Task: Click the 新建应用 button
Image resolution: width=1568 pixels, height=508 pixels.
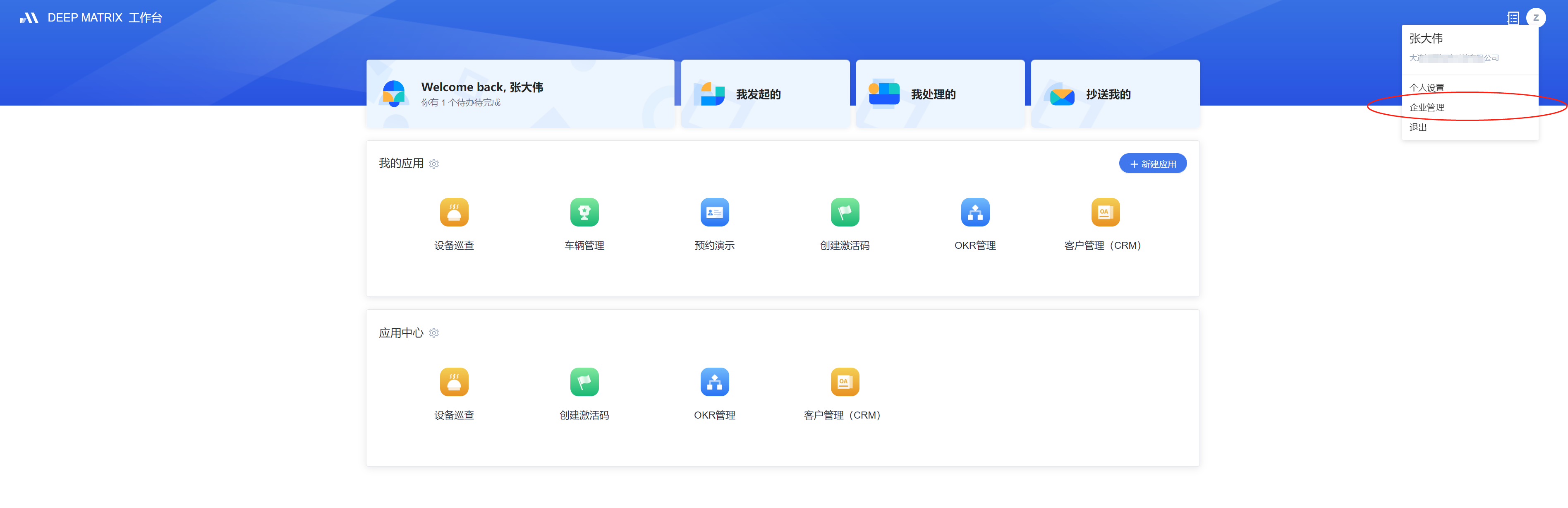Action: (x=1153, y=164)
